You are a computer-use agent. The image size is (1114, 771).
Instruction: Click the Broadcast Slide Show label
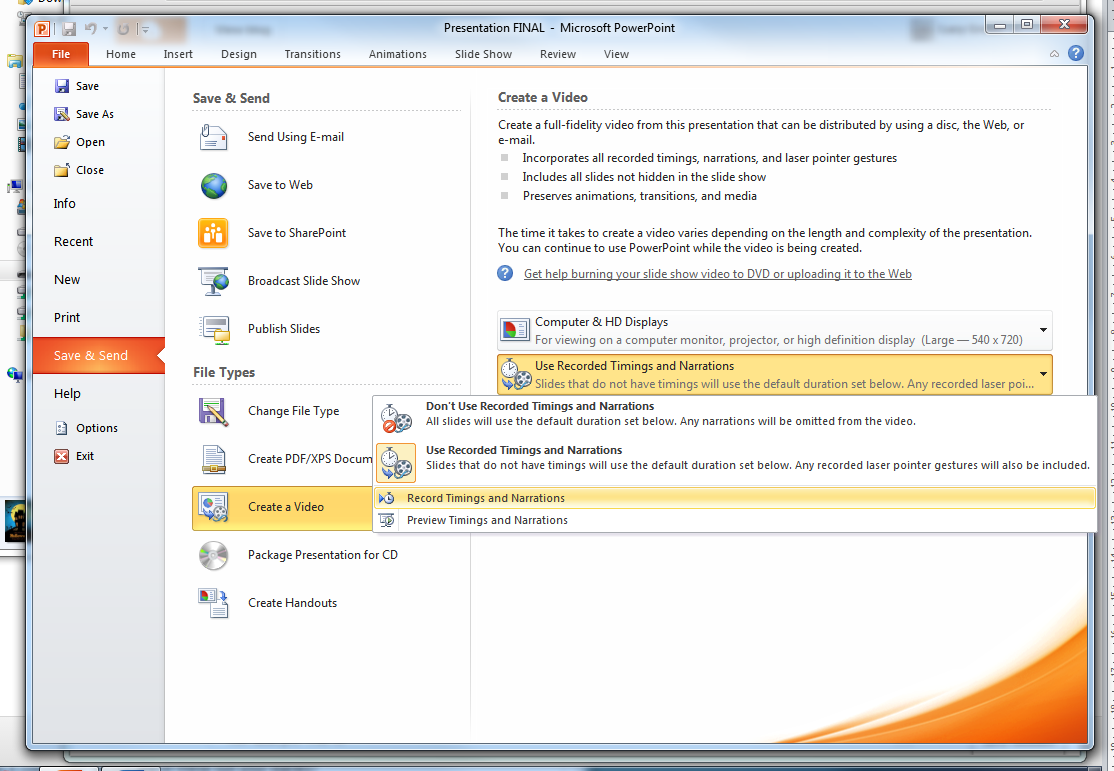[x=304, y=281]
